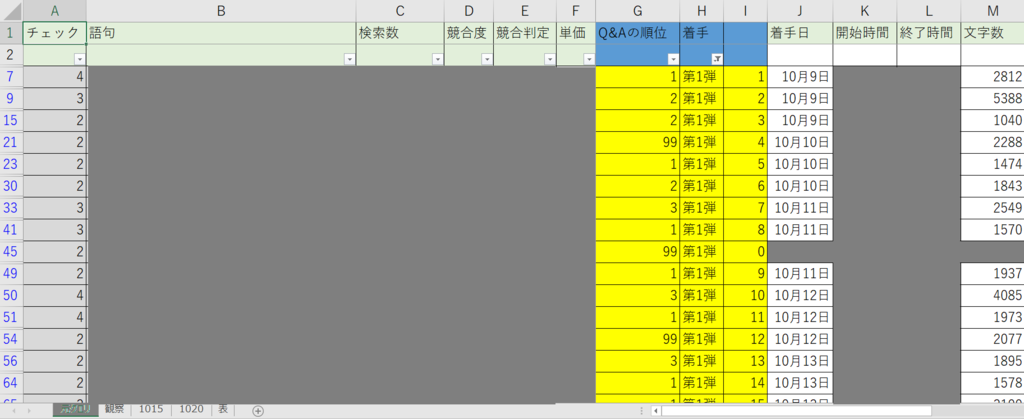
Task: Click the 競合度 header cell
Action: pos(469,33)
